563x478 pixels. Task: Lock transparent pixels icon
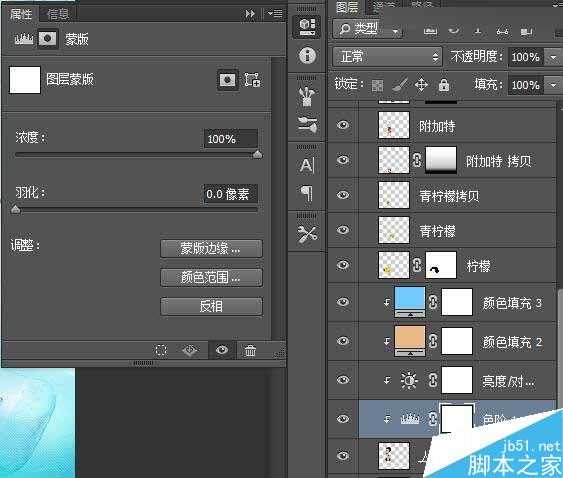[x=377, y=85]
